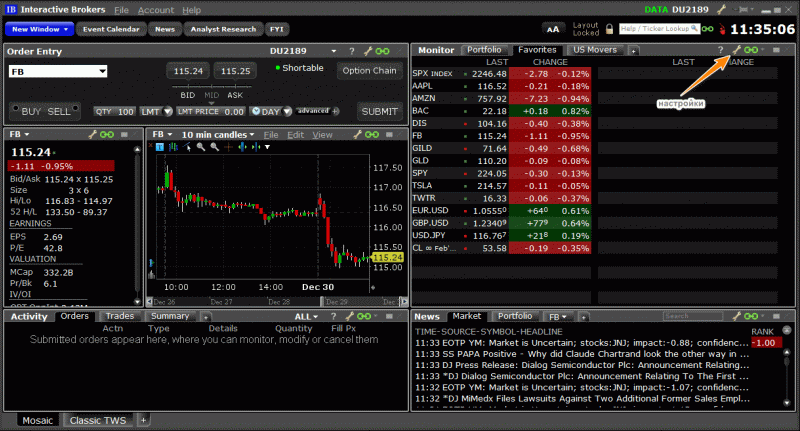Open the top File menu
This screenshot has width=800, height=431.
(x=121, y=10)
